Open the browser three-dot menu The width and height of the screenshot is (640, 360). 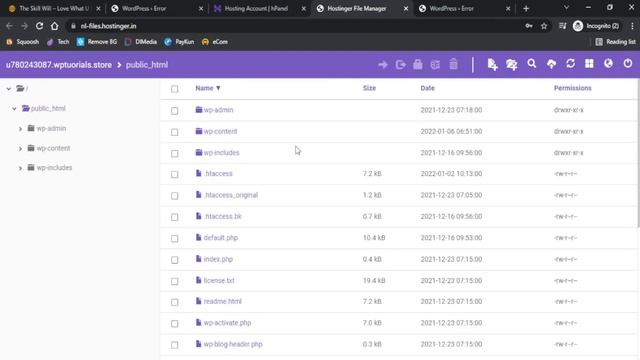coord(632,26)
